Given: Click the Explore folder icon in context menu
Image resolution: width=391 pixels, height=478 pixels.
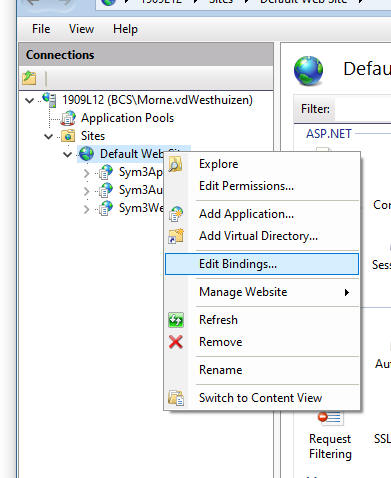Looking at the screenshot, I should point(175,164).
